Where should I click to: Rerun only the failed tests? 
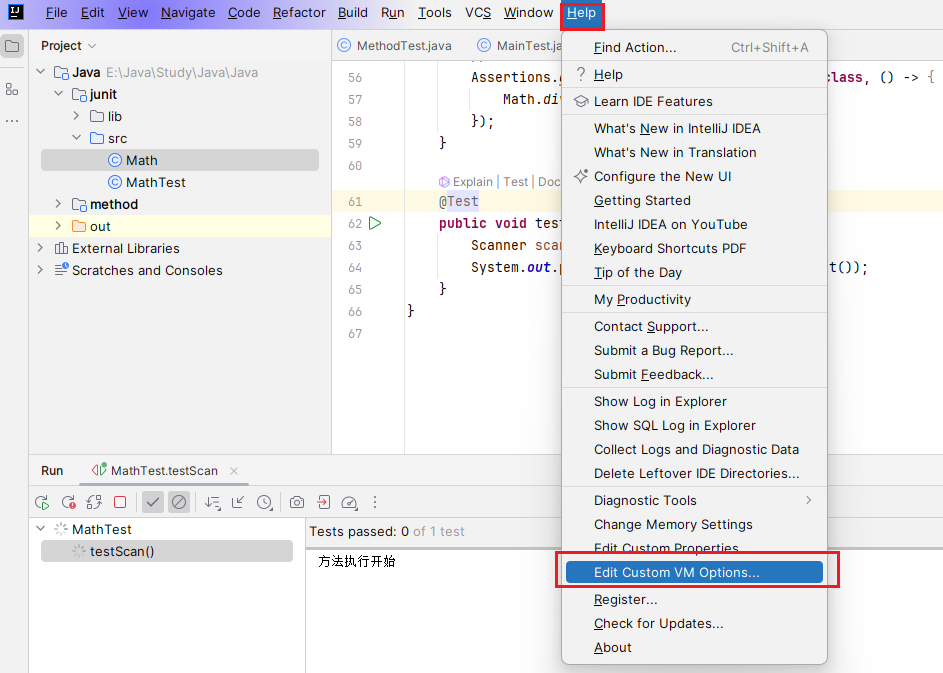click(68, 502)
